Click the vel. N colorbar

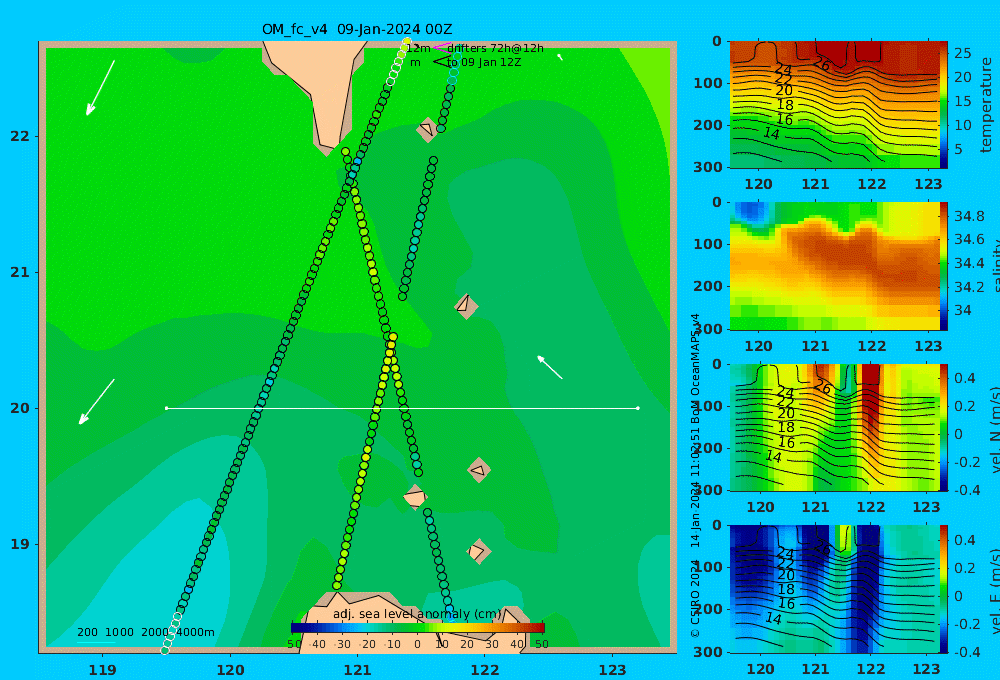(944, 427)
